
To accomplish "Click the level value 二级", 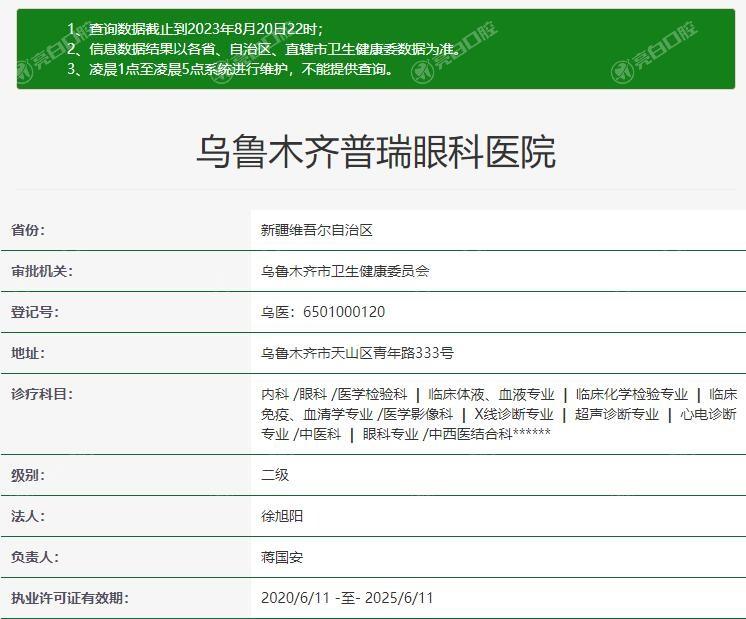I will coord(275,475).
